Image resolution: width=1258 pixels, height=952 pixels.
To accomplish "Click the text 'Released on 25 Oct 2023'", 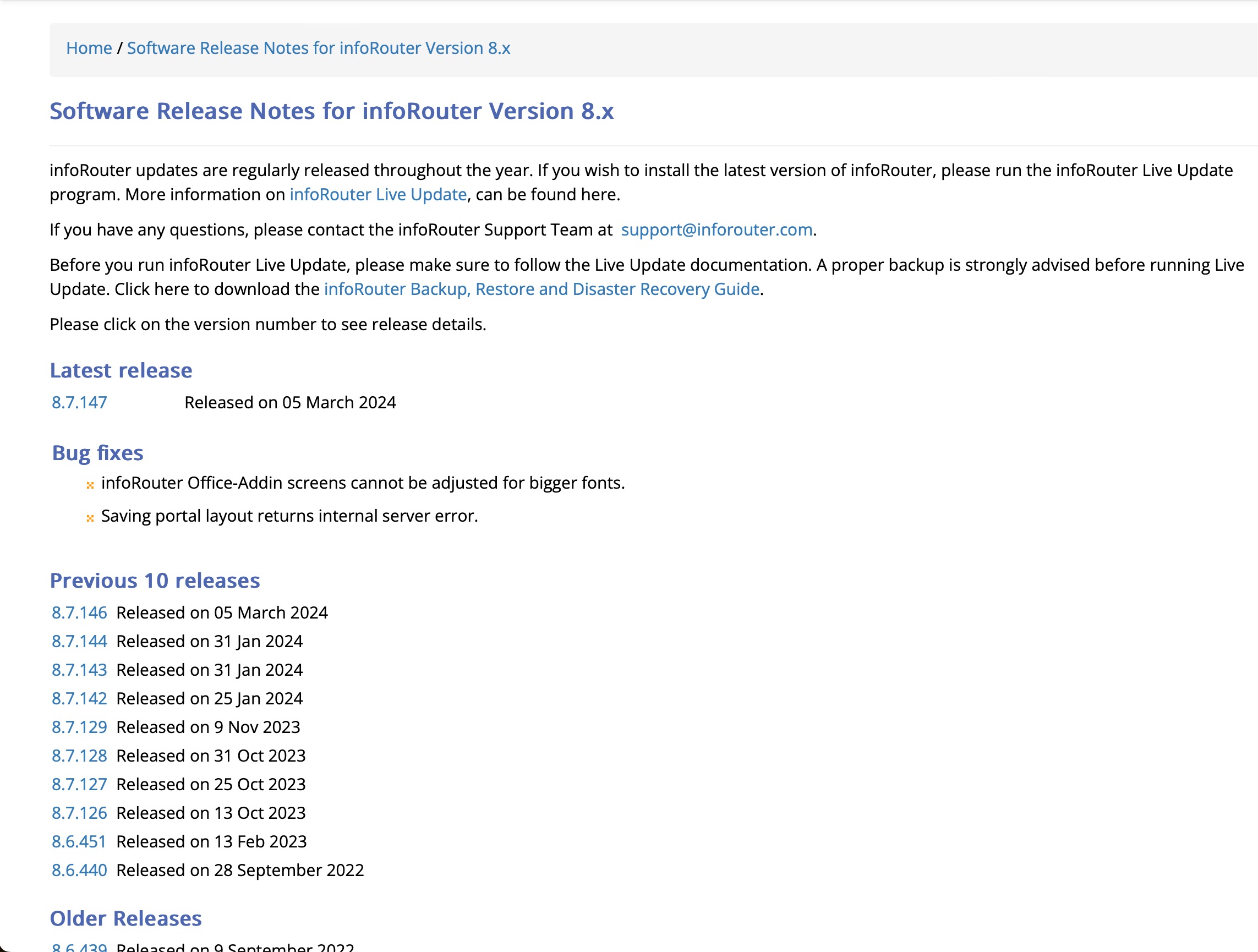I will 211,785.
